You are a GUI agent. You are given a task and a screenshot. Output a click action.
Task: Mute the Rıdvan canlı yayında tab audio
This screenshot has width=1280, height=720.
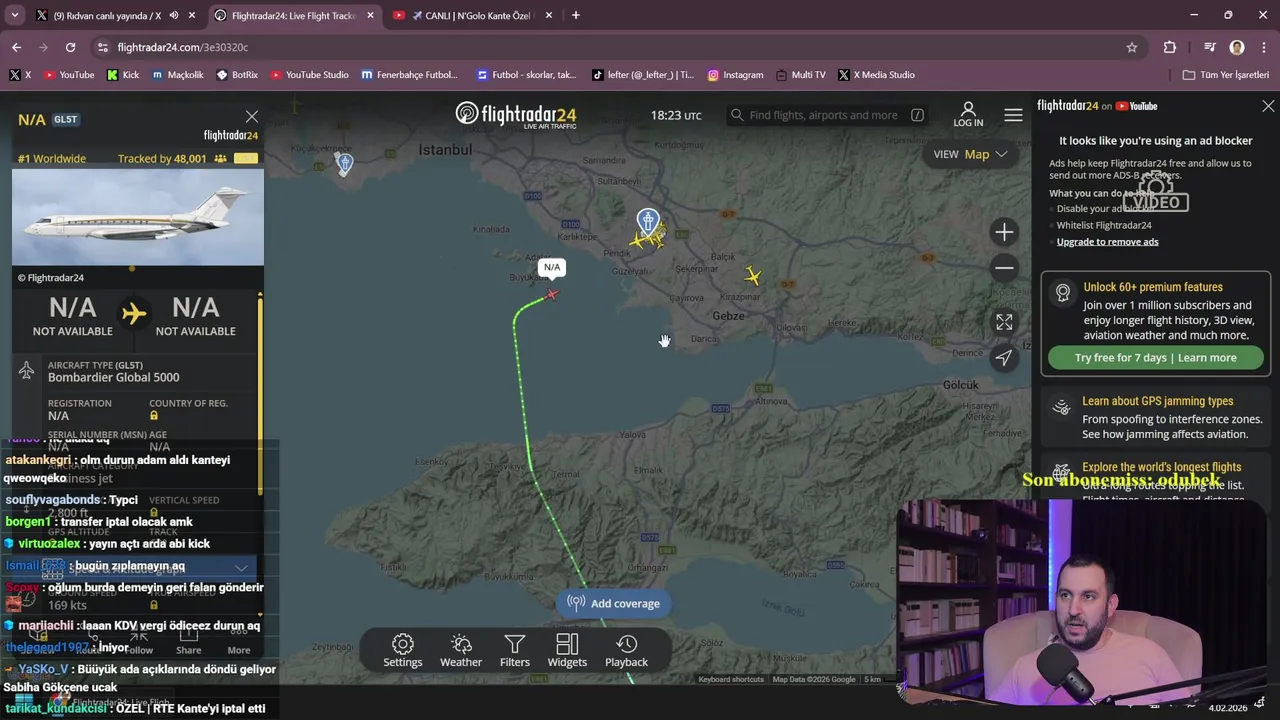point(174,15)
